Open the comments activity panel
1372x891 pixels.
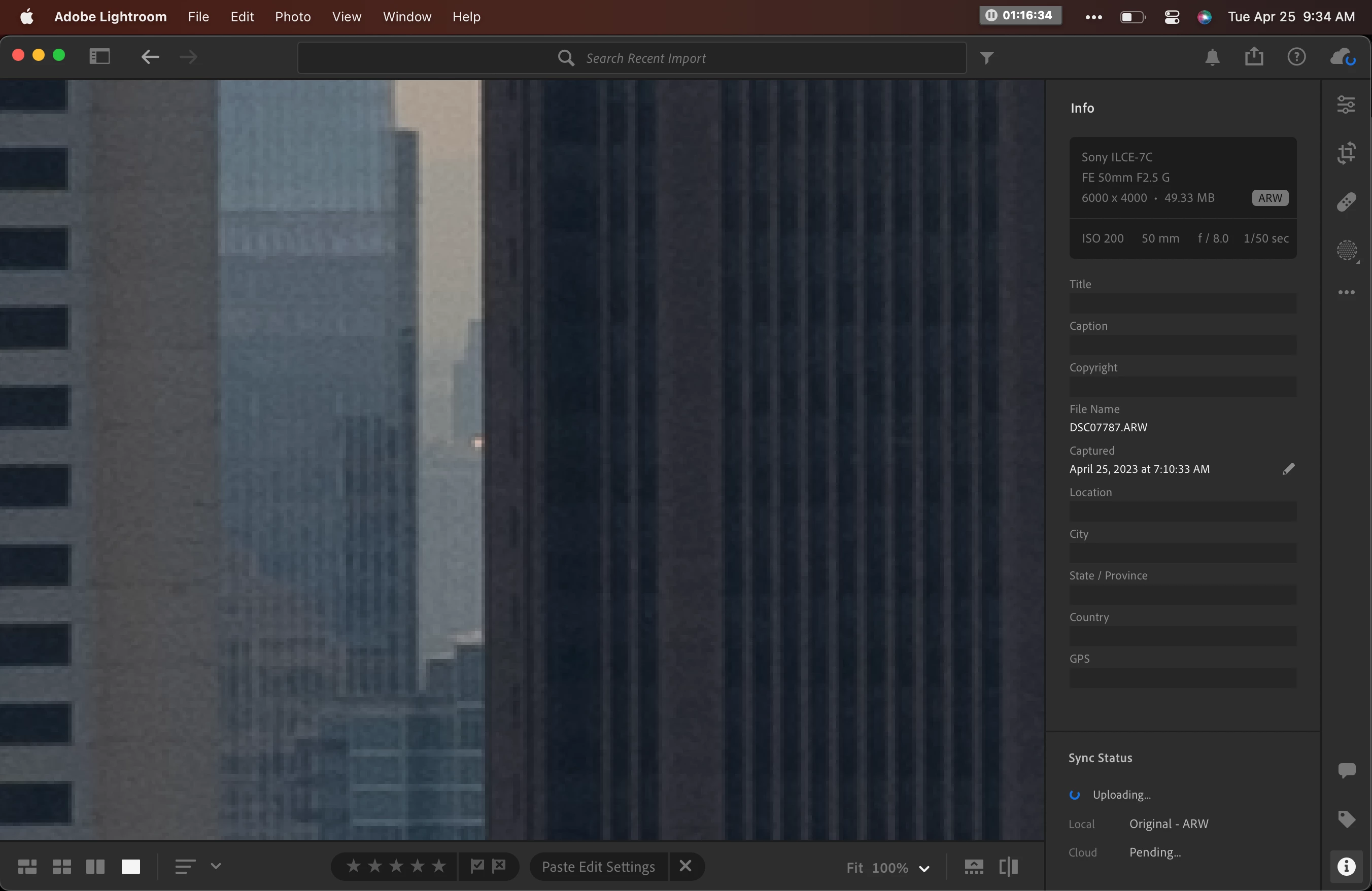(1346, 770)
